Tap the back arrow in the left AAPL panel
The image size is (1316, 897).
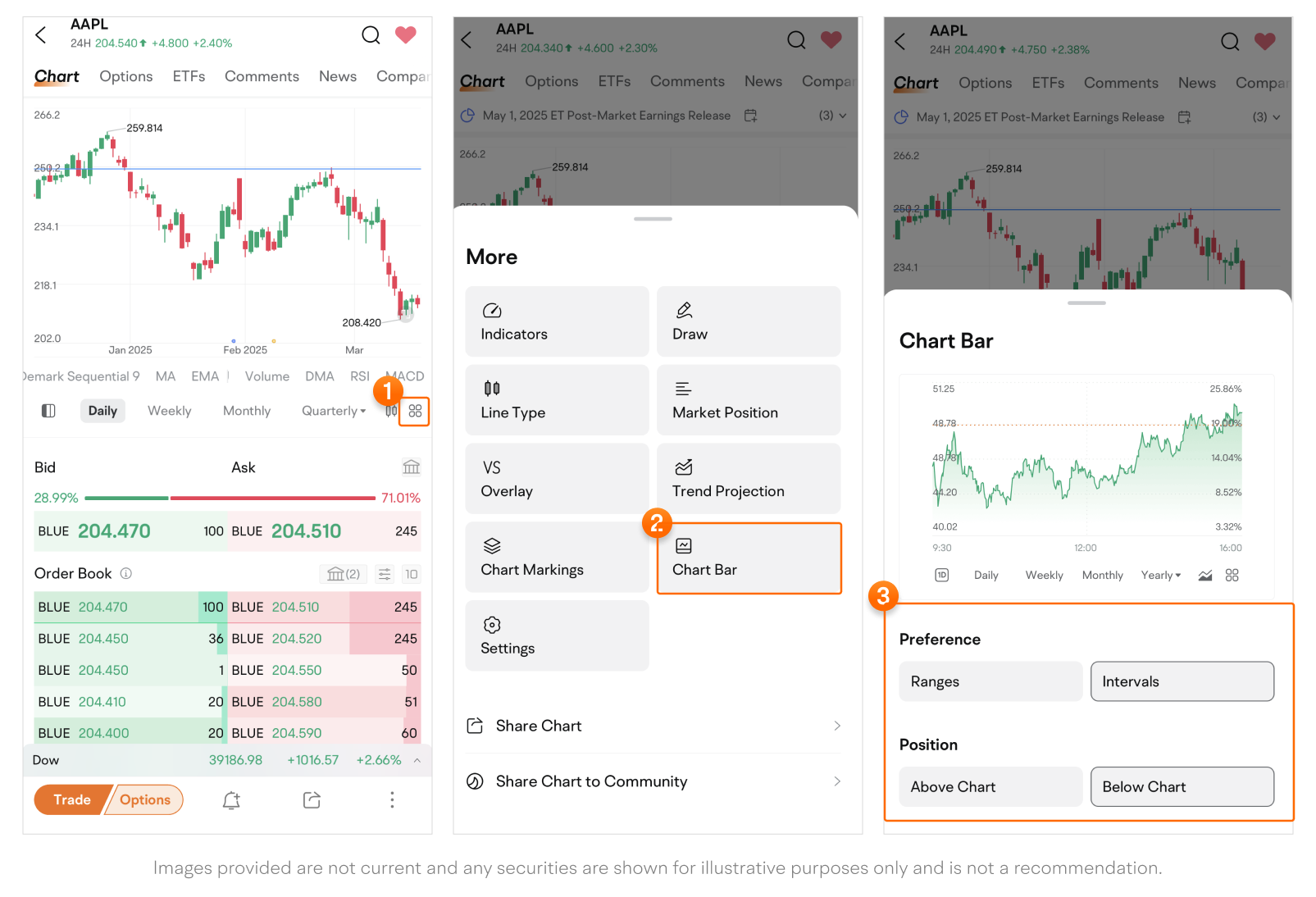[41, 35]
